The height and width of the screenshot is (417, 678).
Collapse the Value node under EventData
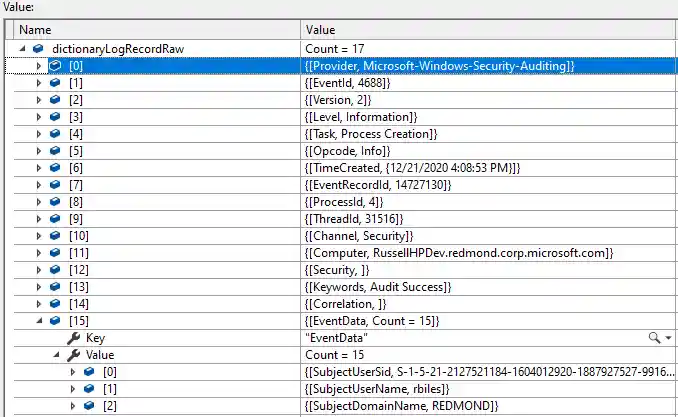pyautogui.click(x=54, y=355)
